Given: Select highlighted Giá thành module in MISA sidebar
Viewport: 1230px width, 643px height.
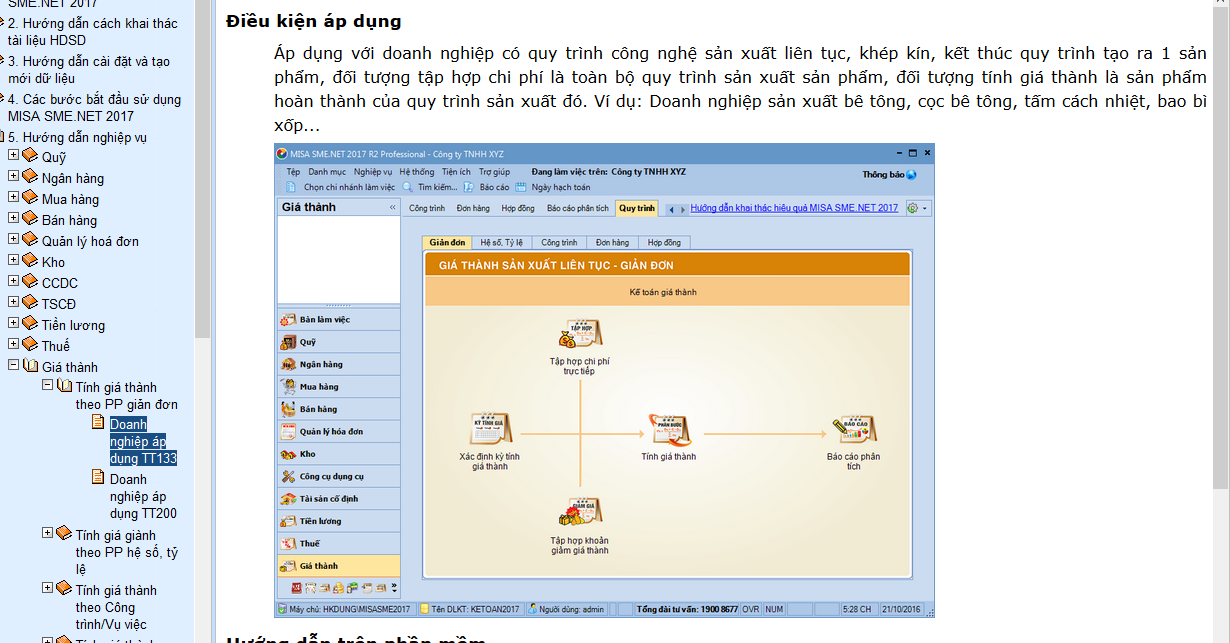Looking at the screenshot, I should pos(339,566).
